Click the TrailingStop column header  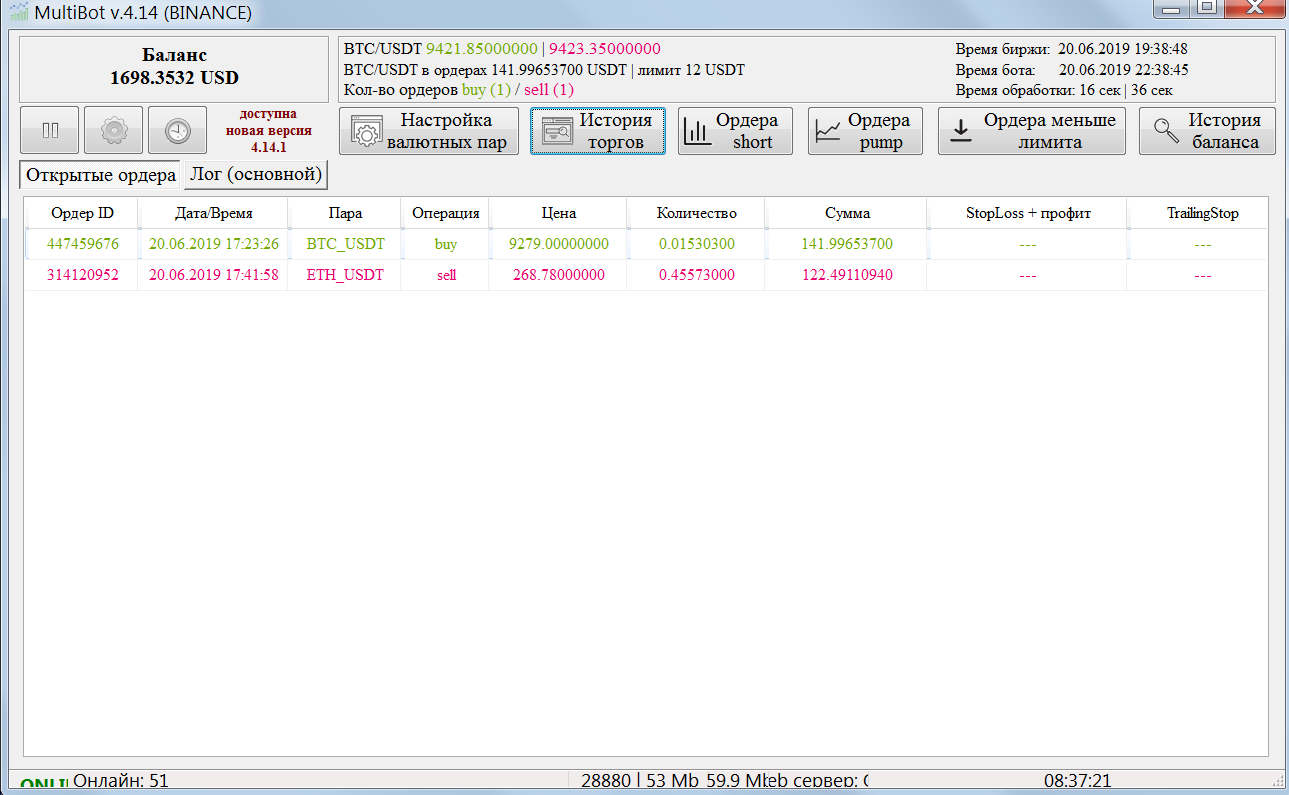(1201, 213)
